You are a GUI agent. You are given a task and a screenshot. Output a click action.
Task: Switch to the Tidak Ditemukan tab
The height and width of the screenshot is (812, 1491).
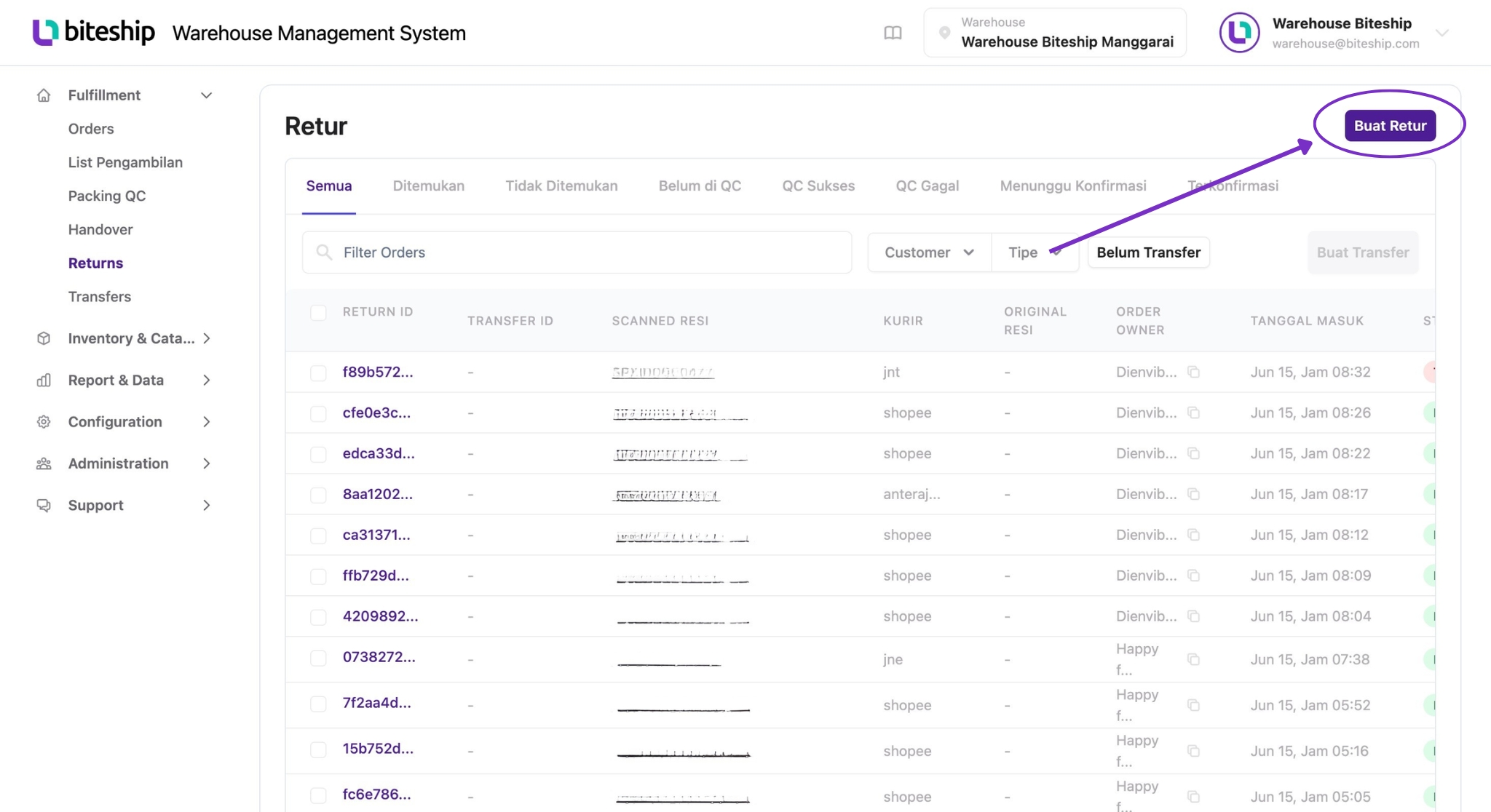pos(561,186)
